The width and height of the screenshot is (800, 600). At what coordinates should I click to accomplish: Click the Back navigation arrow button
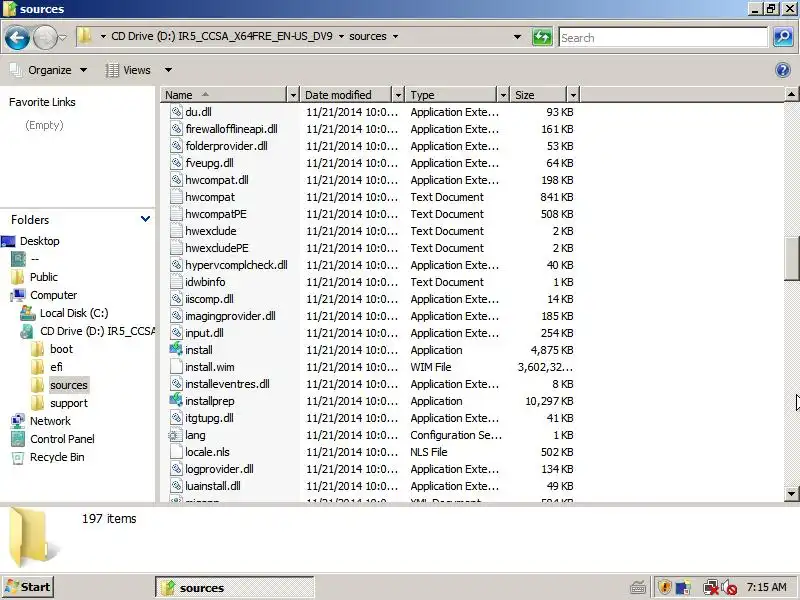point(17,38)
